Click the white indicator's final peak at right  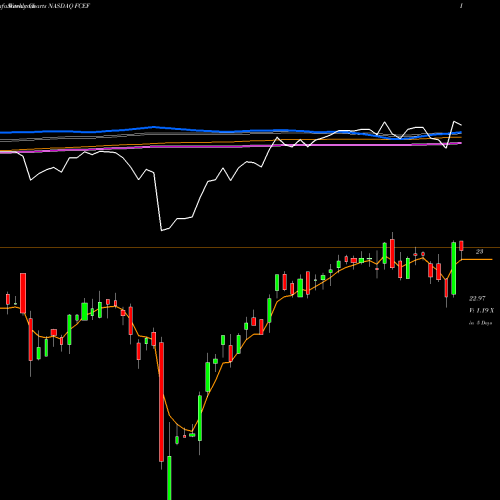454,122
